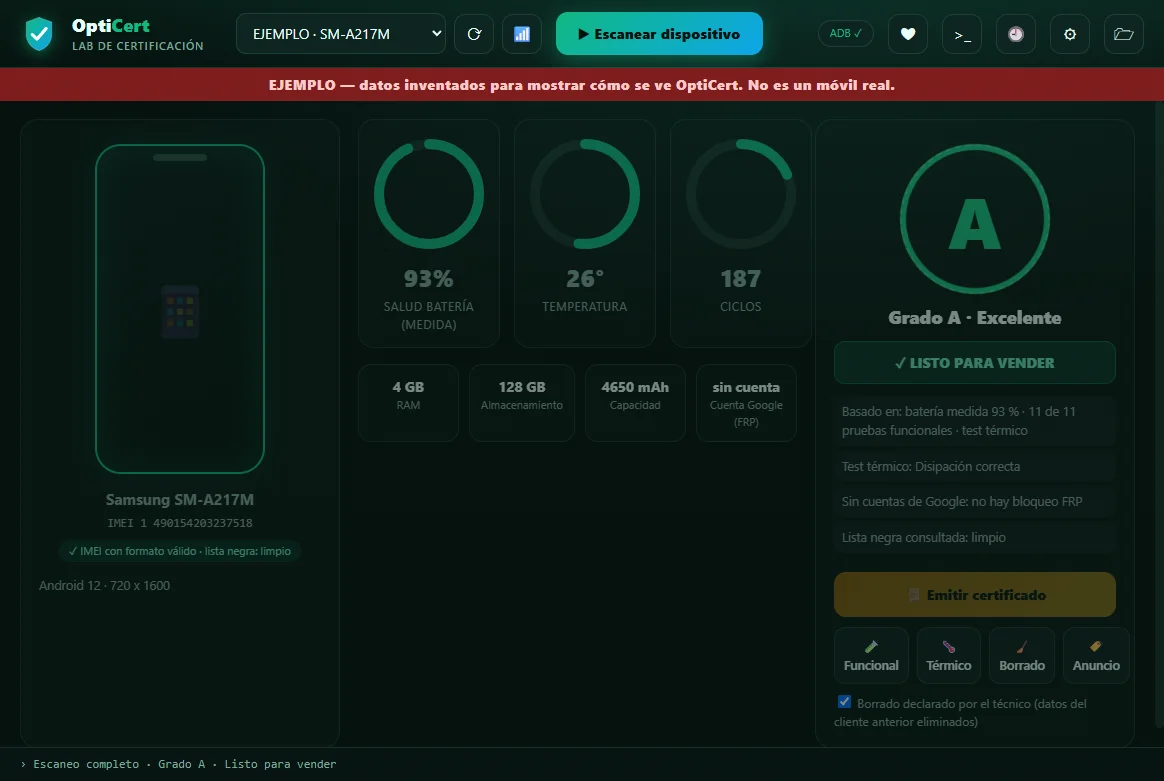The height and width of the screenshot is (781, 1164).
Task: Click the sin cuenta Google FRP card
Action: tap(746, 403)
